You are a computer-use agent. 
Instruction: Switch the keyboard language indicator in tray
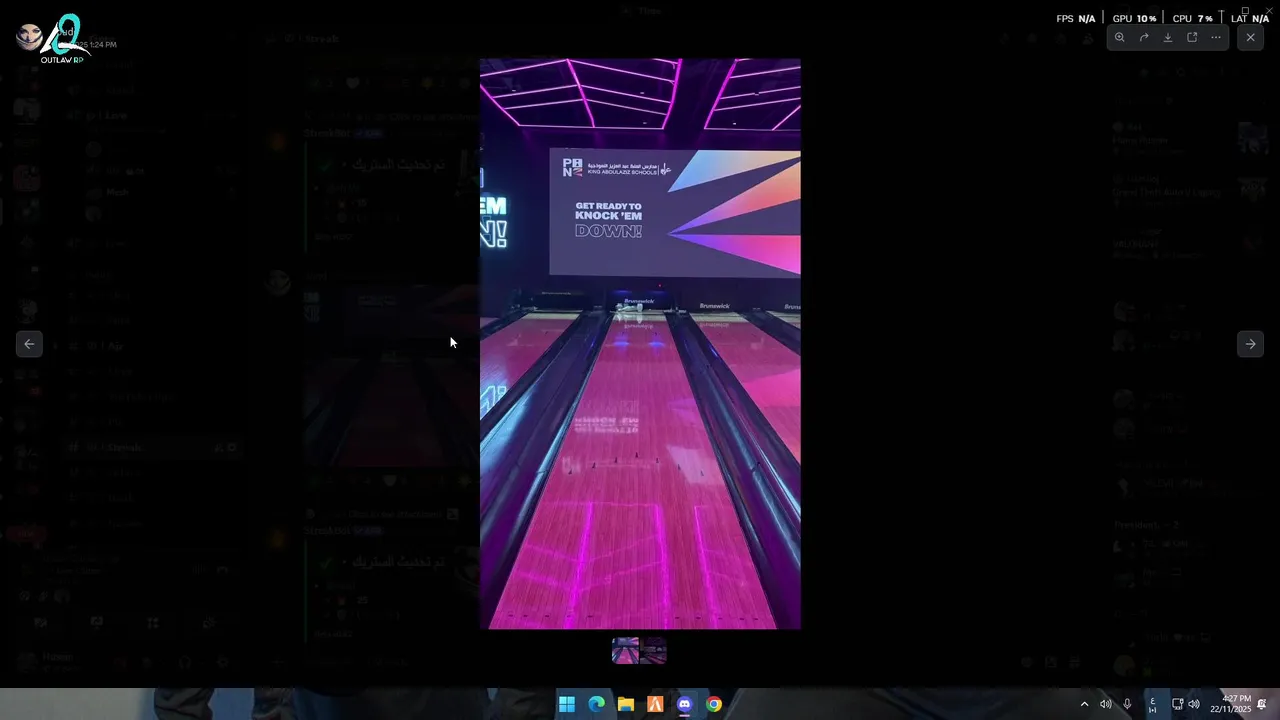point(1152,704)
